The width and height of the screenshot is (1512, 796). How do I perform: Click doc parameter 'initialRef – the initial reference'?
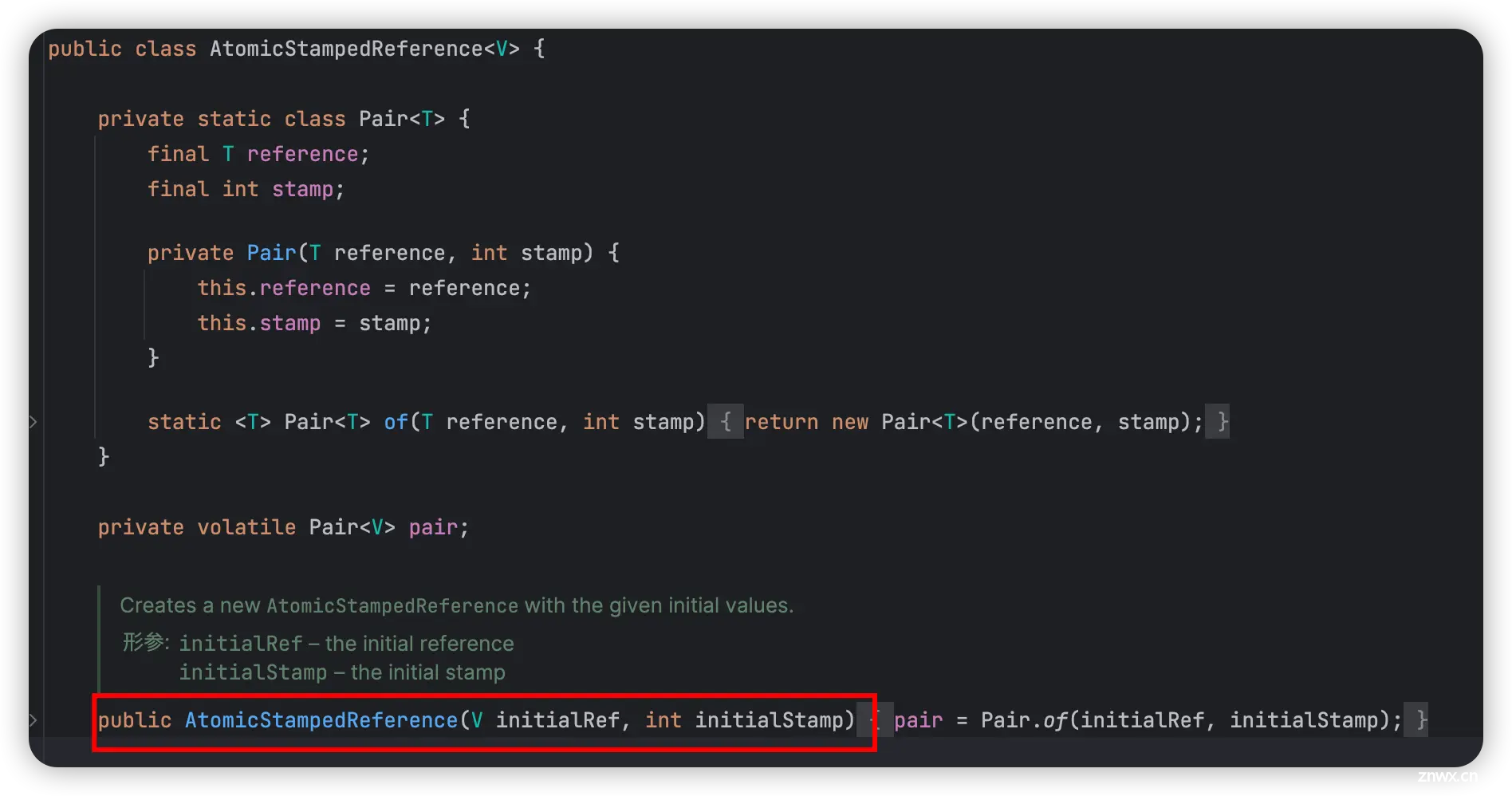tap(346, 644)
